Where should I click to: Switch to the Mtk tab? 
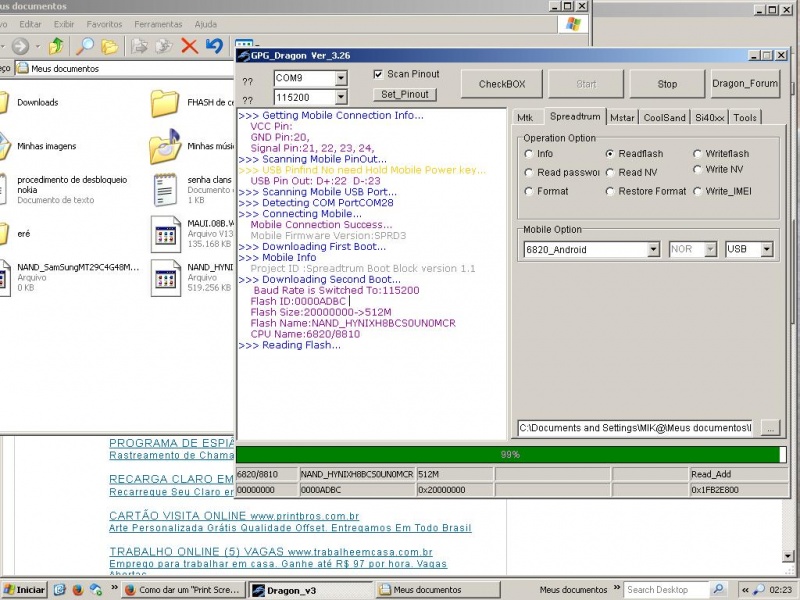tap(525, 118)
